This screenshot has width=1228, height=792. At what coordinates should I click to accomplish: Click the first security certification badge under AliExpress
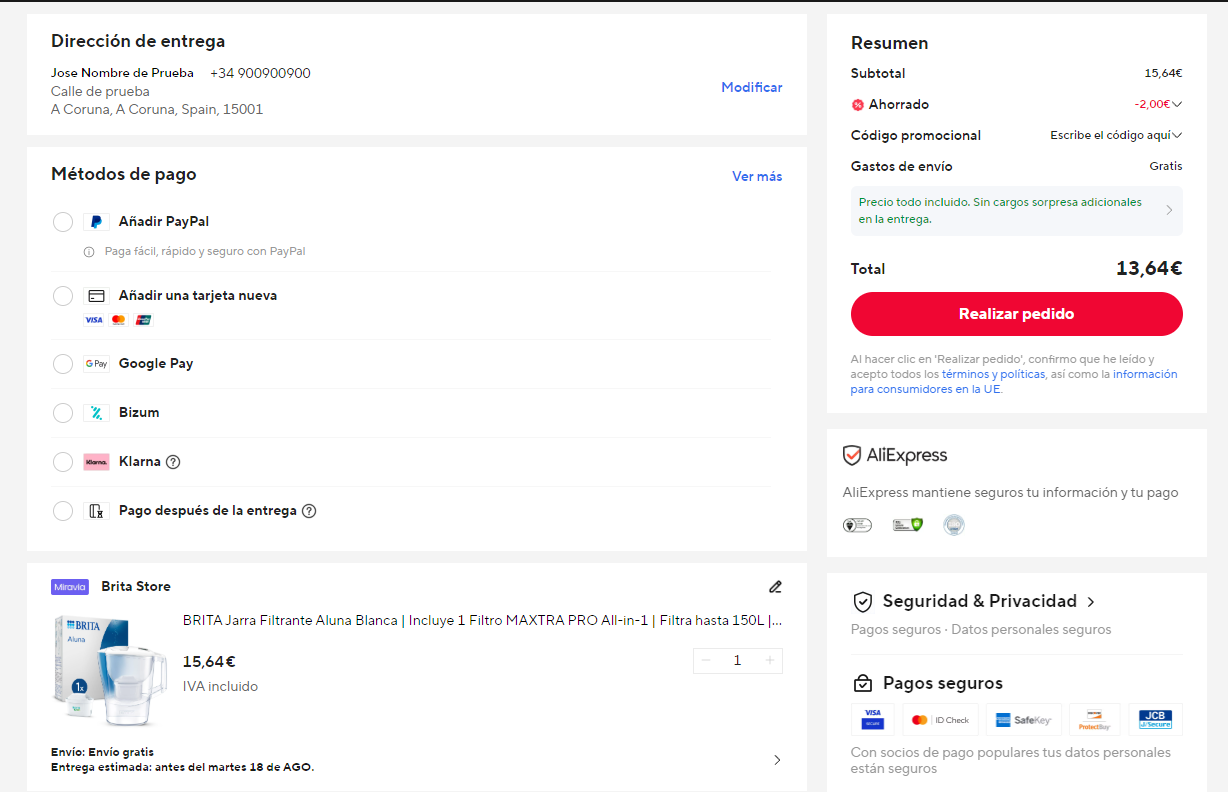pos(857,525)
